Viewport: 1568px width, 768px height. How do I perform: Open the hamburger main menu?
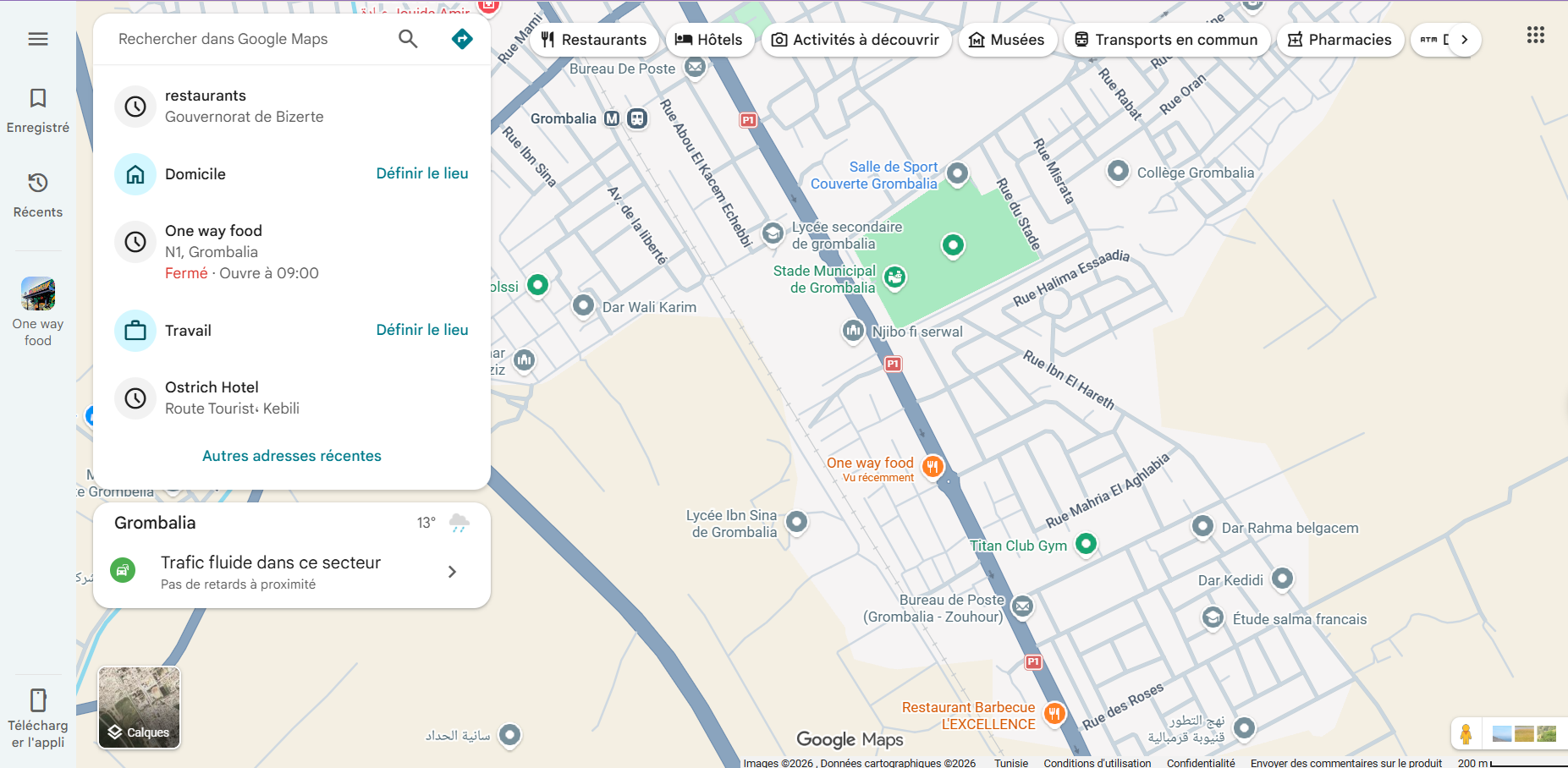click(38, 39)
